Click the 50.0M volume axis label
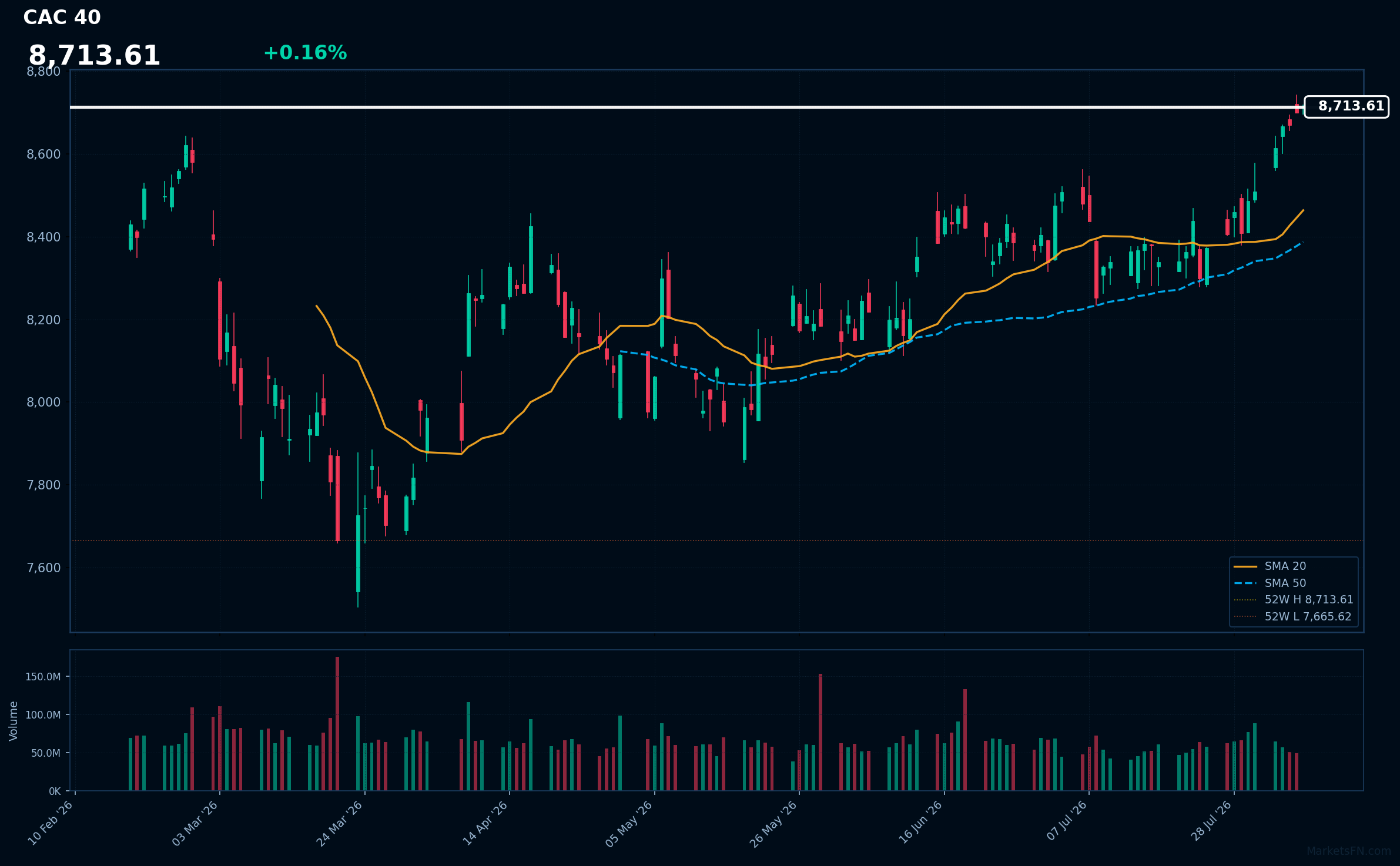Screen dimensions: 1400x866 pyautogui.click(x=45, y=753)
